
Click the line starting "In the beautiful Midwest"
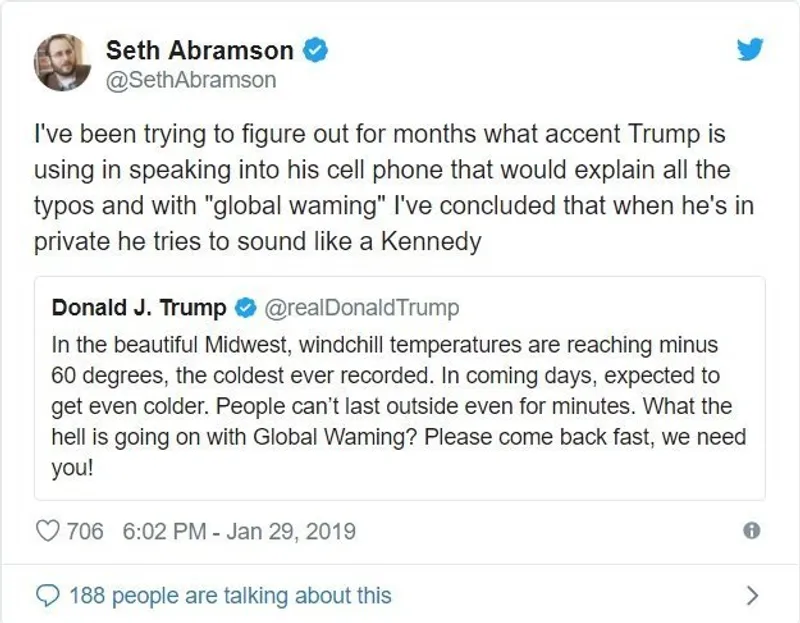coord(385,346)
